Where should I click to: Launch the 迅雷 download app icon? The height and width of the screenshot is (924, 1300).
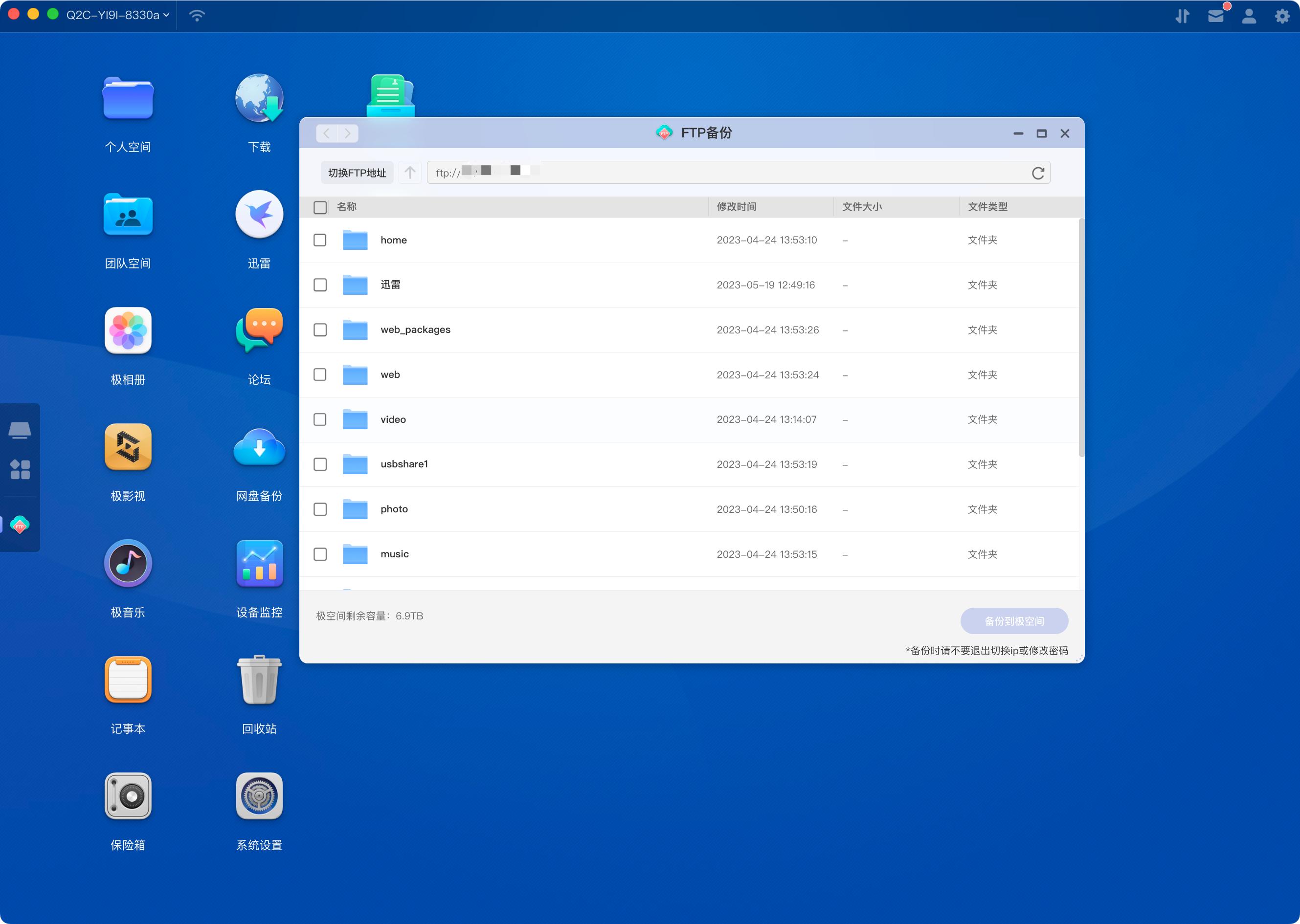(x=259, y=215)
